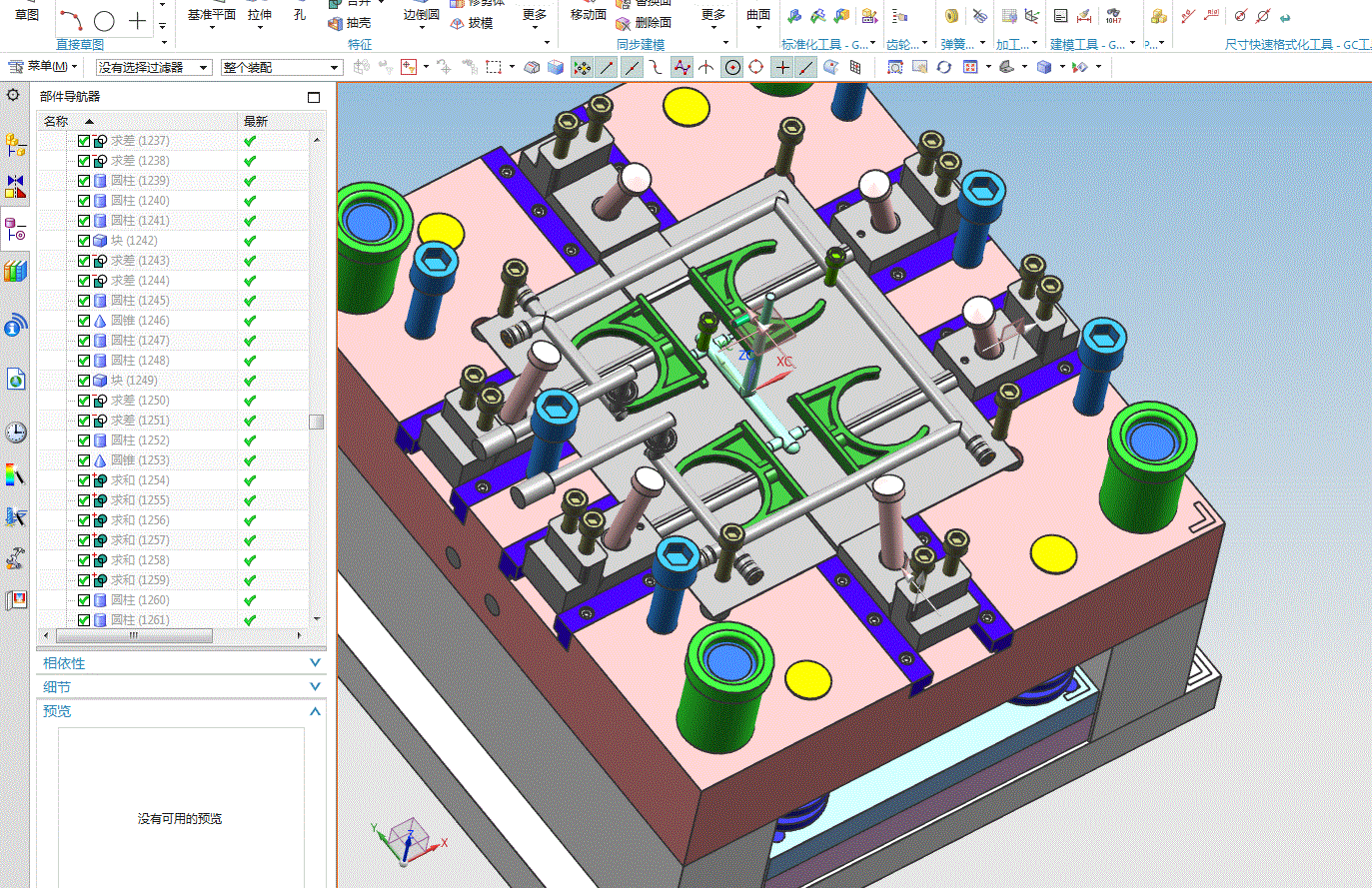
Task: Select the arc sketch tool
Action: pos(71,19)
